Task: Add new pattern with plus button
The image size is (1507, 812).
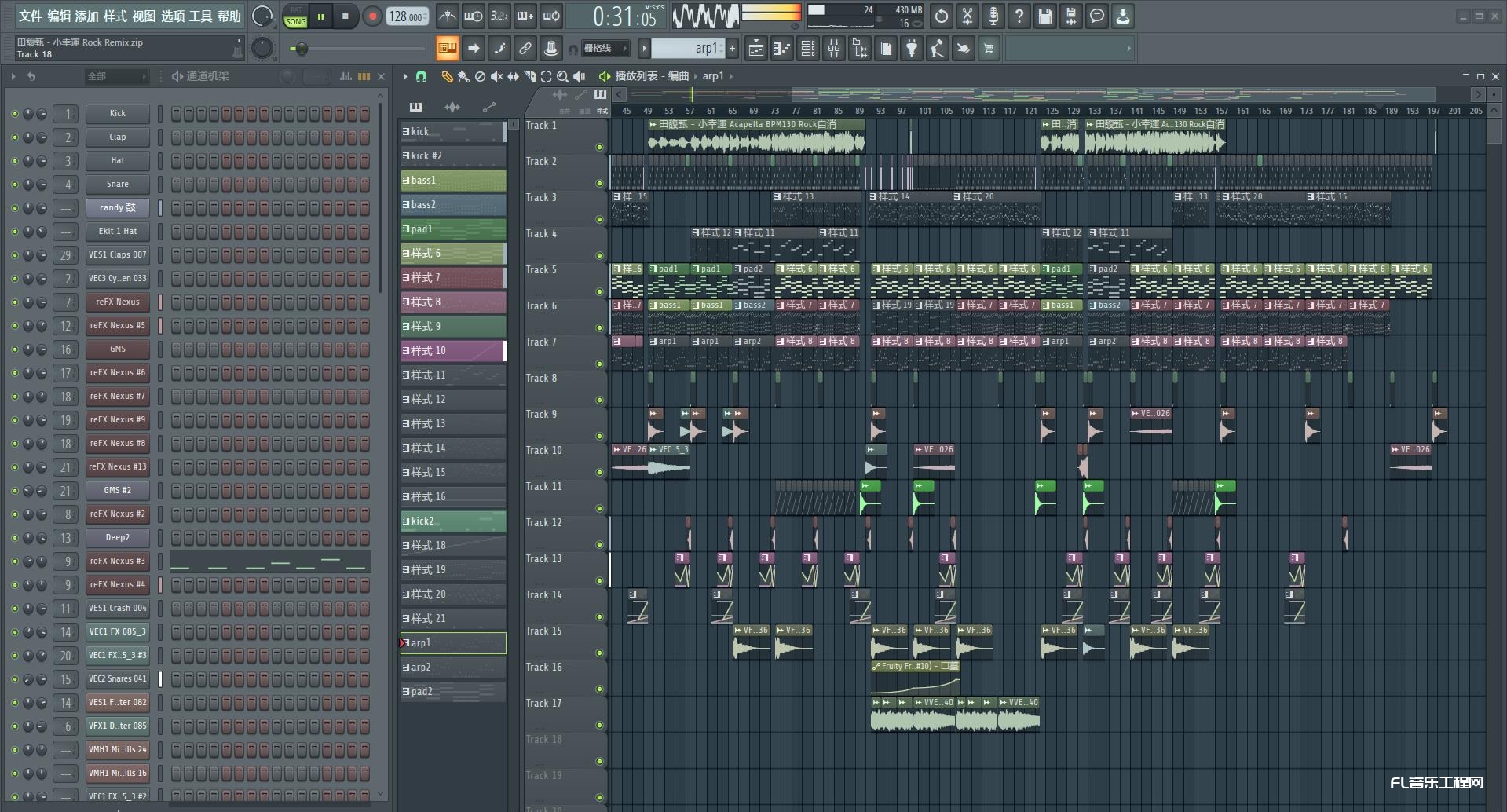Action: (732, 49)
